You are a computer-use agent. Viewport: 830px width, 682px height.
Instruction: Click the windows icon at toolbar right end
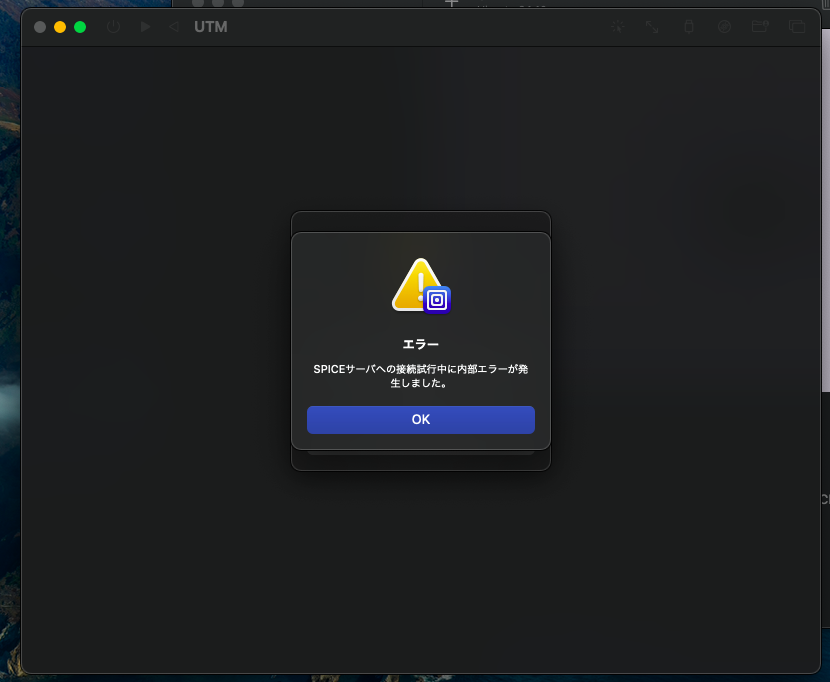click(x=796, y=27)
